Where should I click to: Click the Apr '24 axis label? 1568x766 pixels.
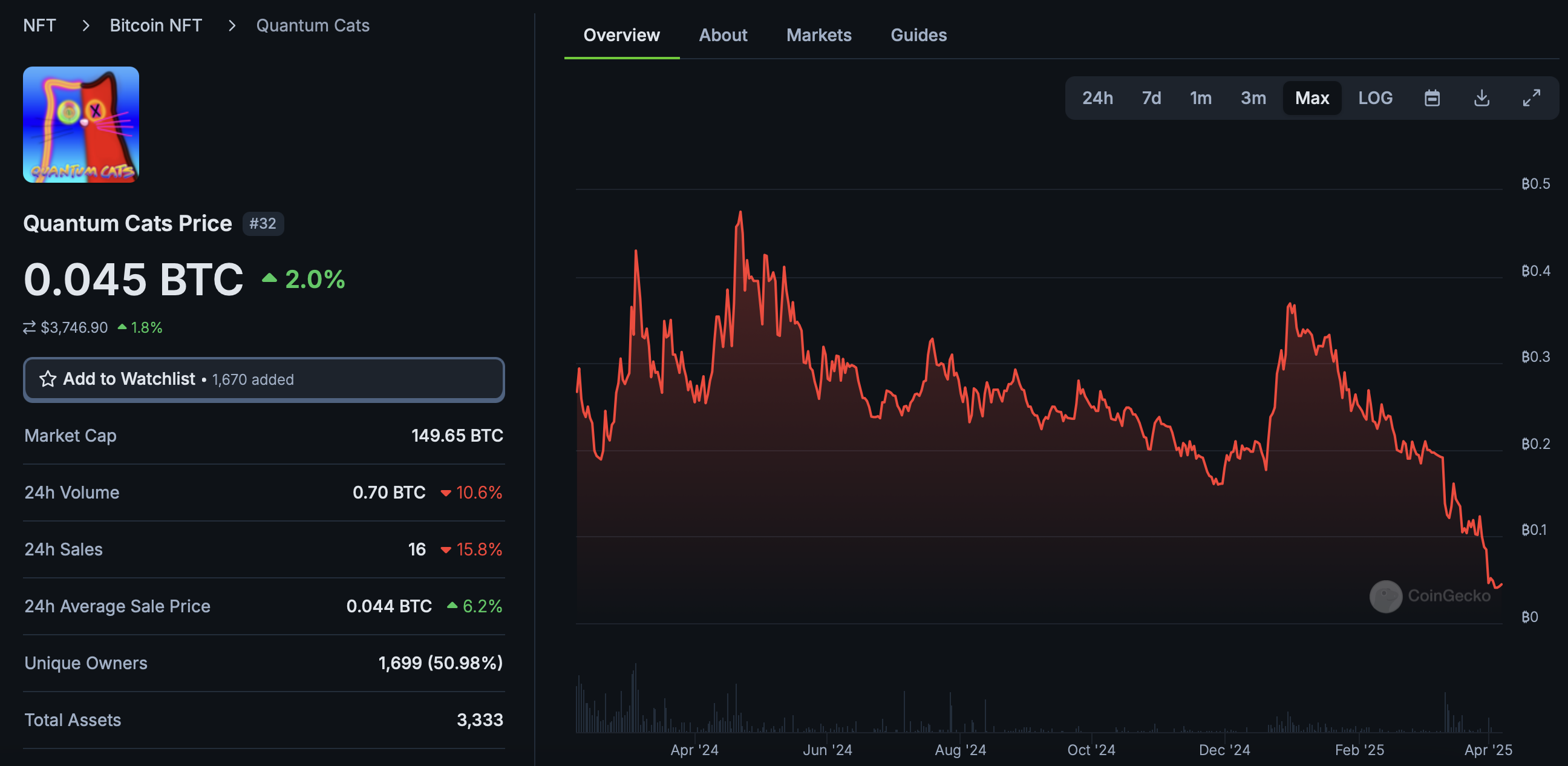coord(694,750)
